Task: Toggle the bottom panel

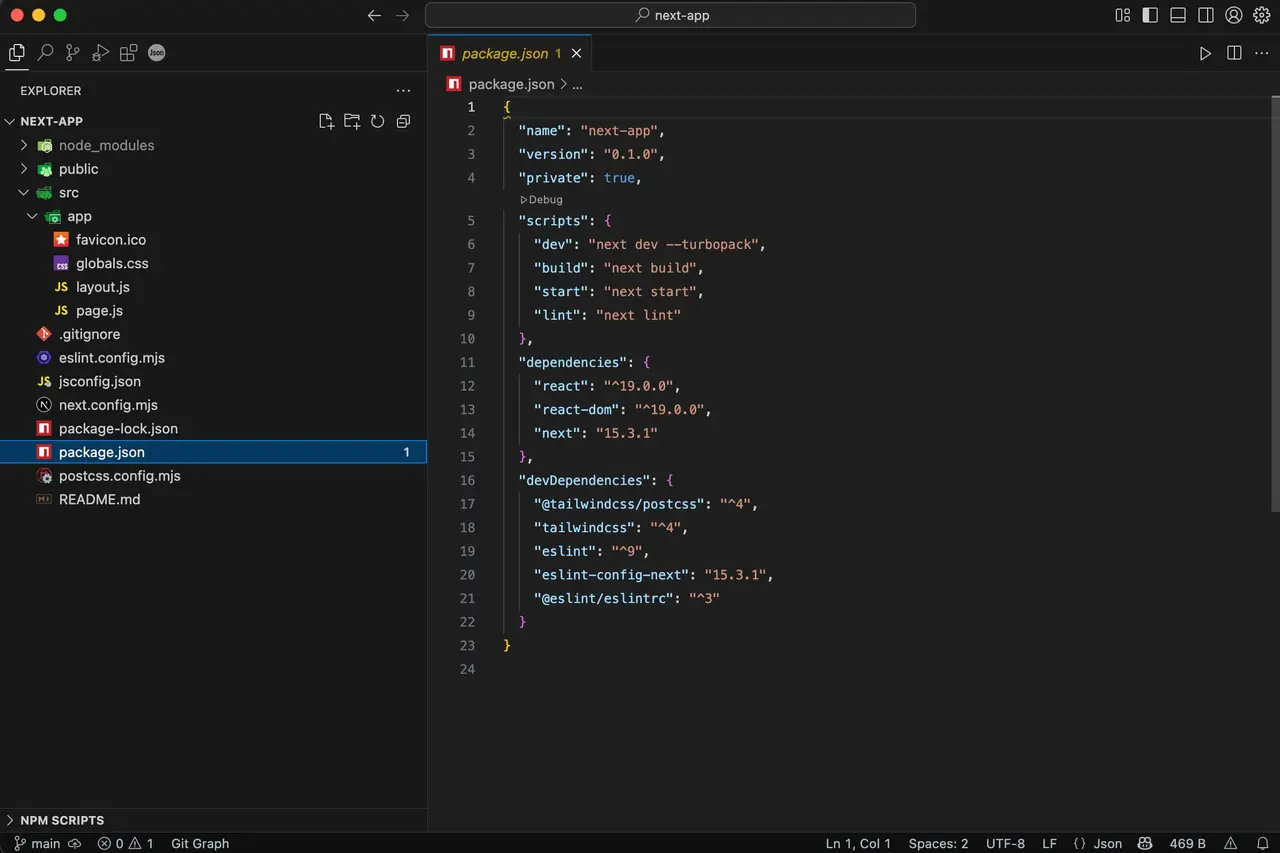Action: tap(1178, 15)
